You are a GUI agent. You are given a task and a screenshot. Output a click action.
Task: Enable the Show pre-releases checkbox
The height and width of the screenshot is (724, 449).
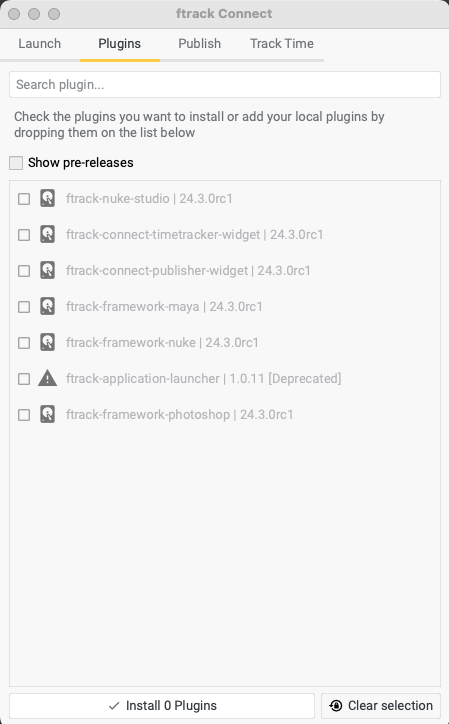pos(16,163)
